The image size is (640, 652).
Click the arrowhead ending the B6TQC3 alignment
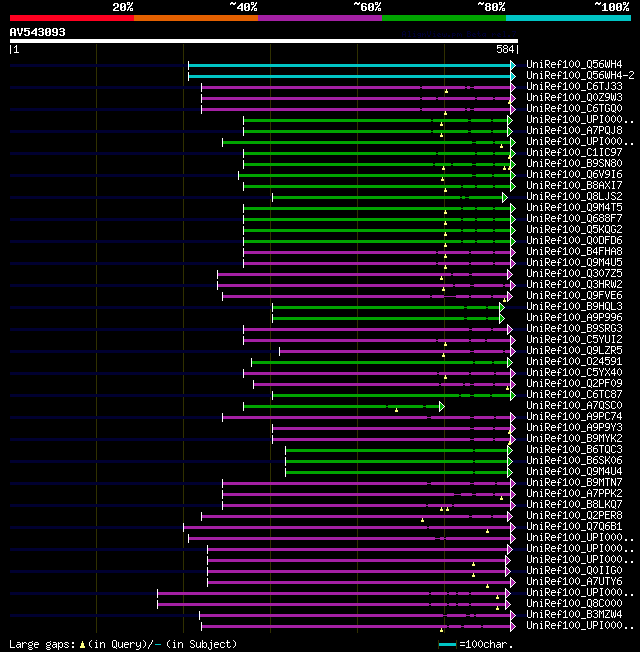pos(510,450)
